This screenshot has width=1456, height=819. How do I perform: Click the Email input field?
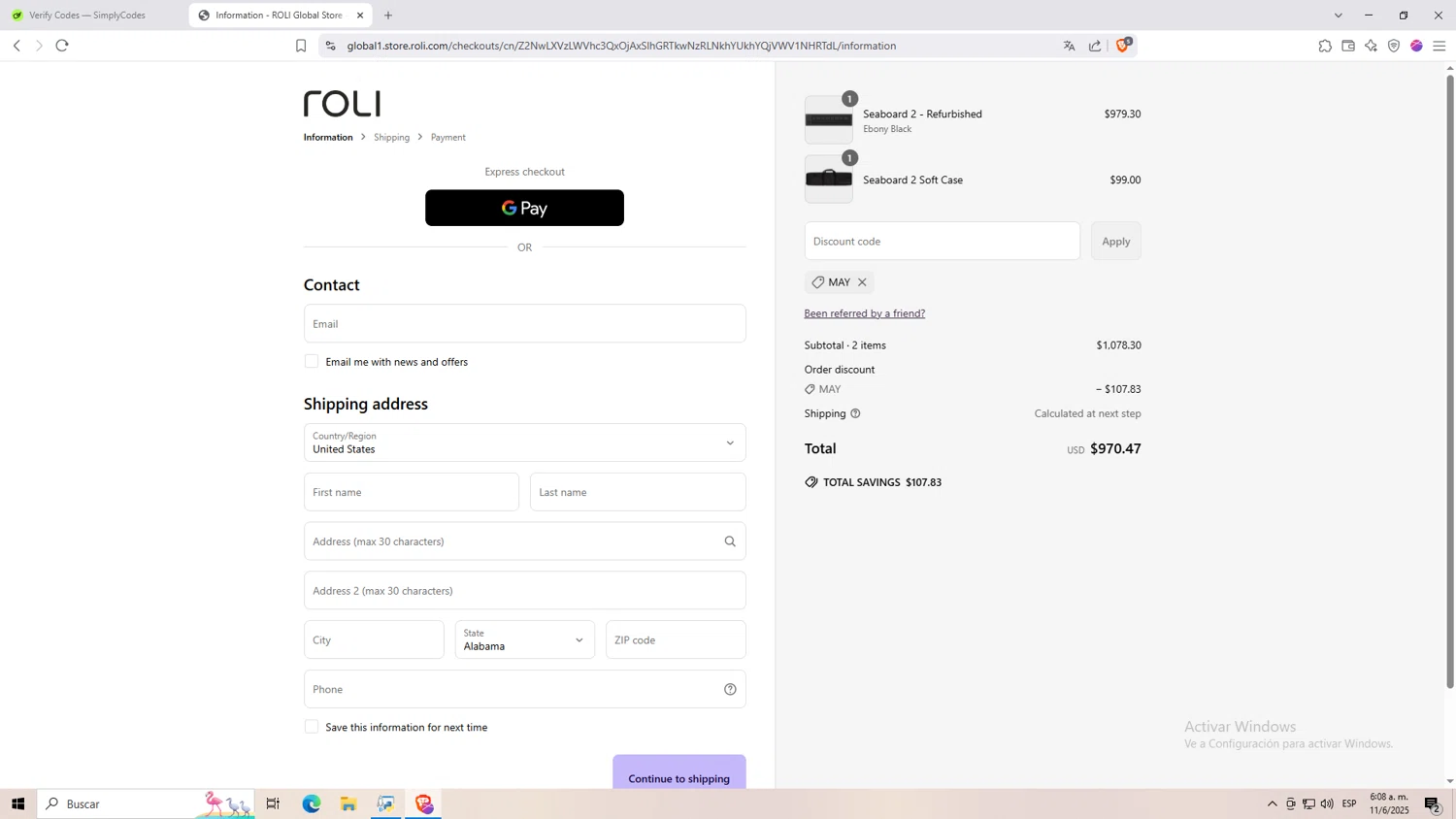click(524, 323)
